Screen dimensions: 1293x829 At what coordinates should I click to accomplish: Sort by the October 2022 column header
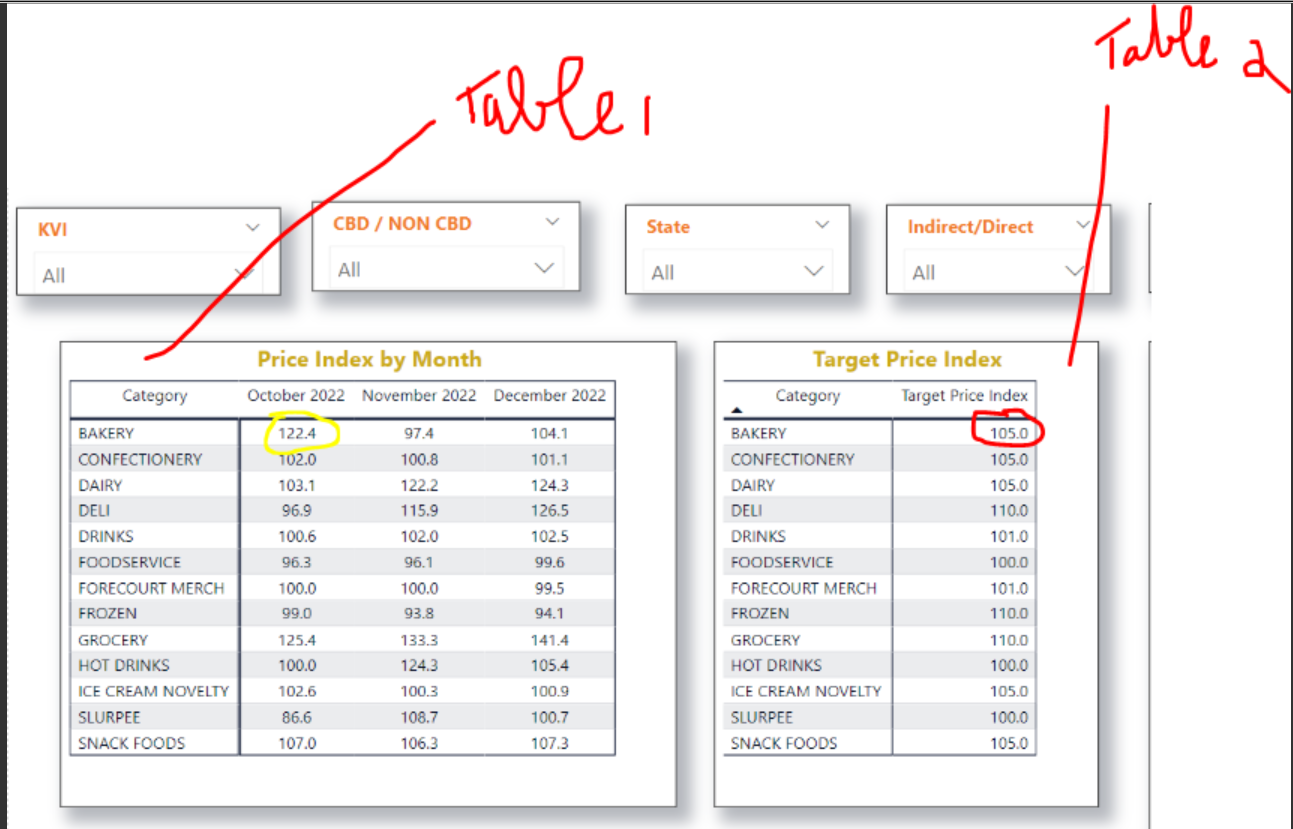point(296,395)
